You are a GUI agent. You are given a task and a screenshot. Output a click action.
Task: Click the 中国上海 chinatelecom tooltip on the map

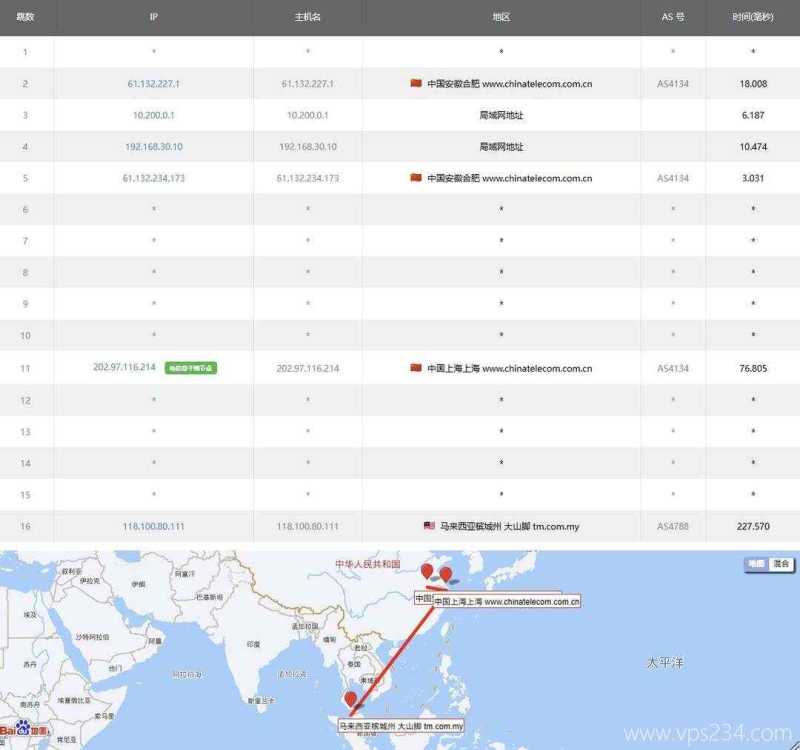click(x=506, y=601)
